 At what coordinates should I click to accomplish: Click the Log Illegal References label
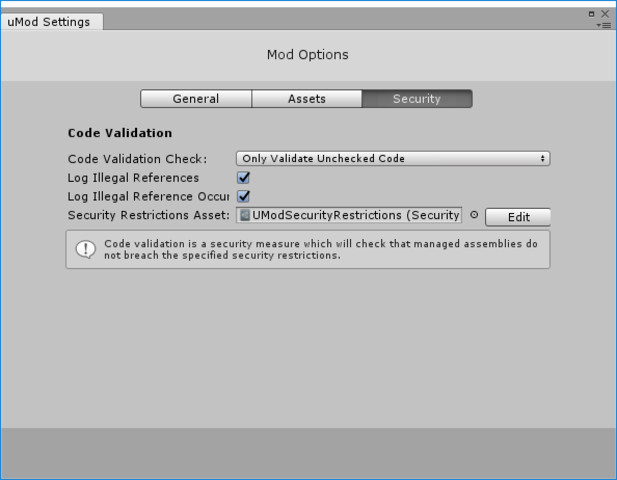(133, 178)
